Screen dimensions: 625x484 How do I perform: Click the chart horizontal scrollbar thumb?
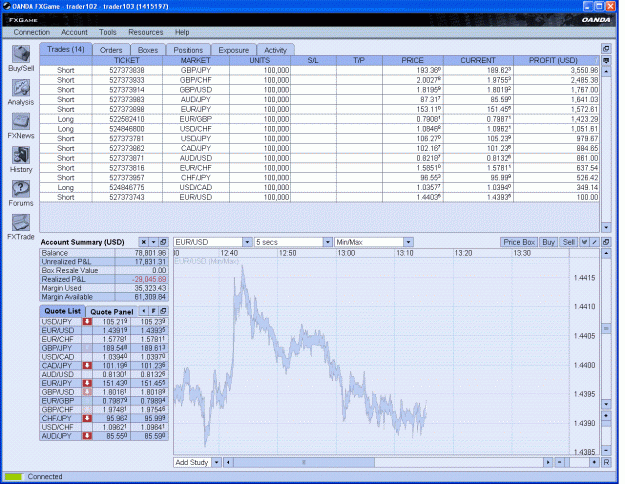coord(304,462)
